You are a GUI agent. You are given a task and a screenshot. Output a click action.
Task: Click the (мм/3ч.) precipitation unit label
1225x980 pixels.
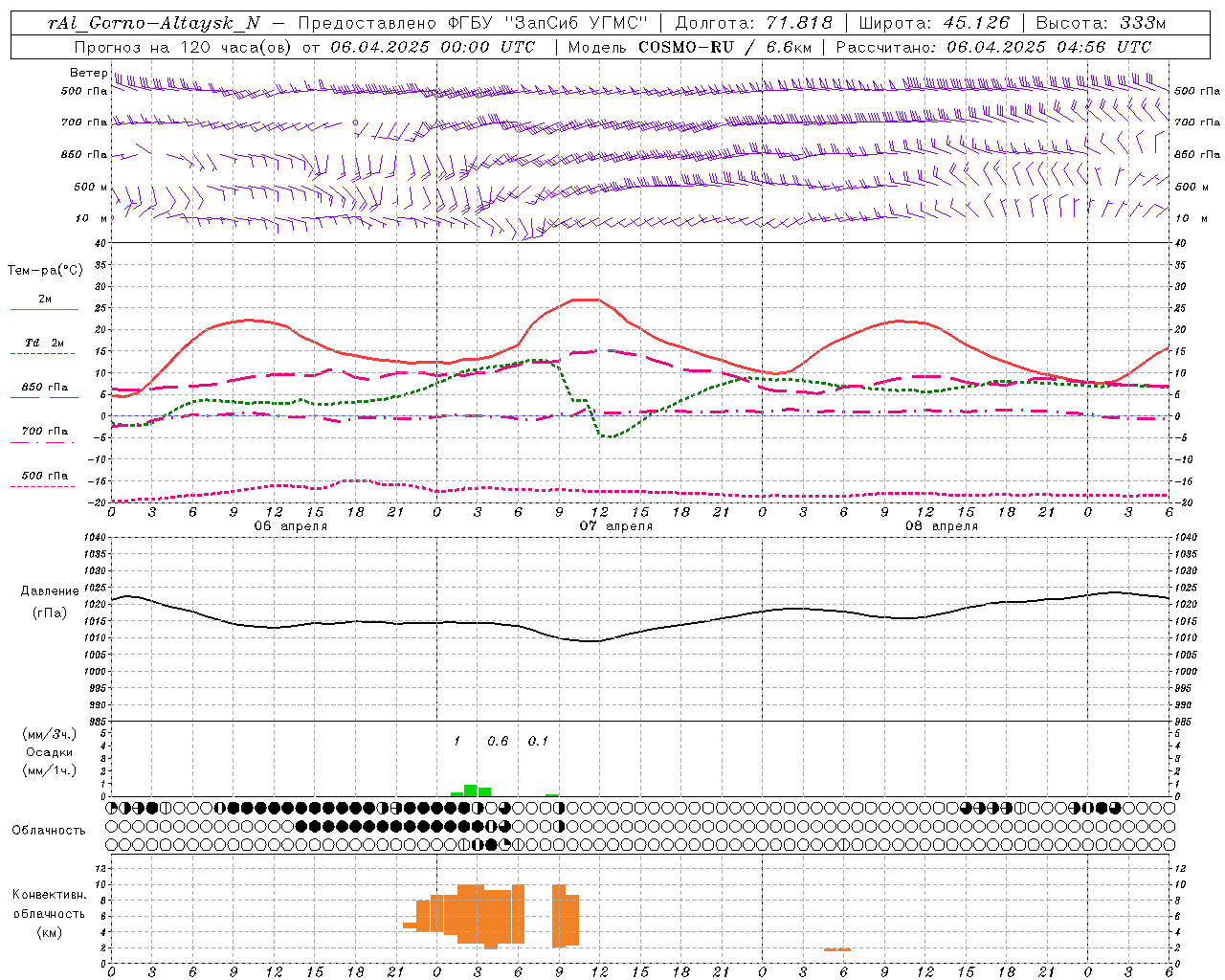coord(50,734)
